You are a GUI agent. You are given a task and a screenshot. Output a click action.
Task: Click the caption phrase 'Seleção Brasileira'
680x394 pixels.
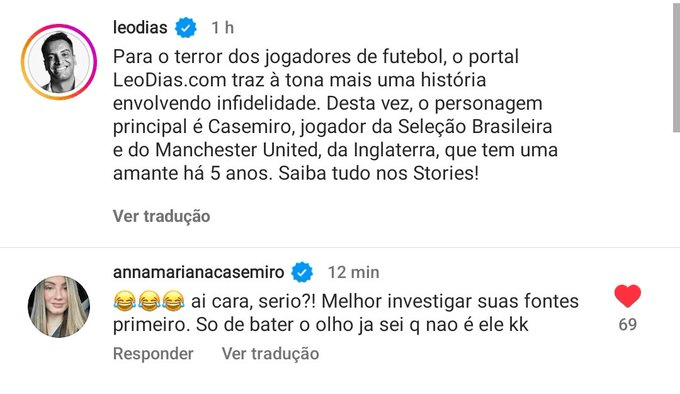475,127
